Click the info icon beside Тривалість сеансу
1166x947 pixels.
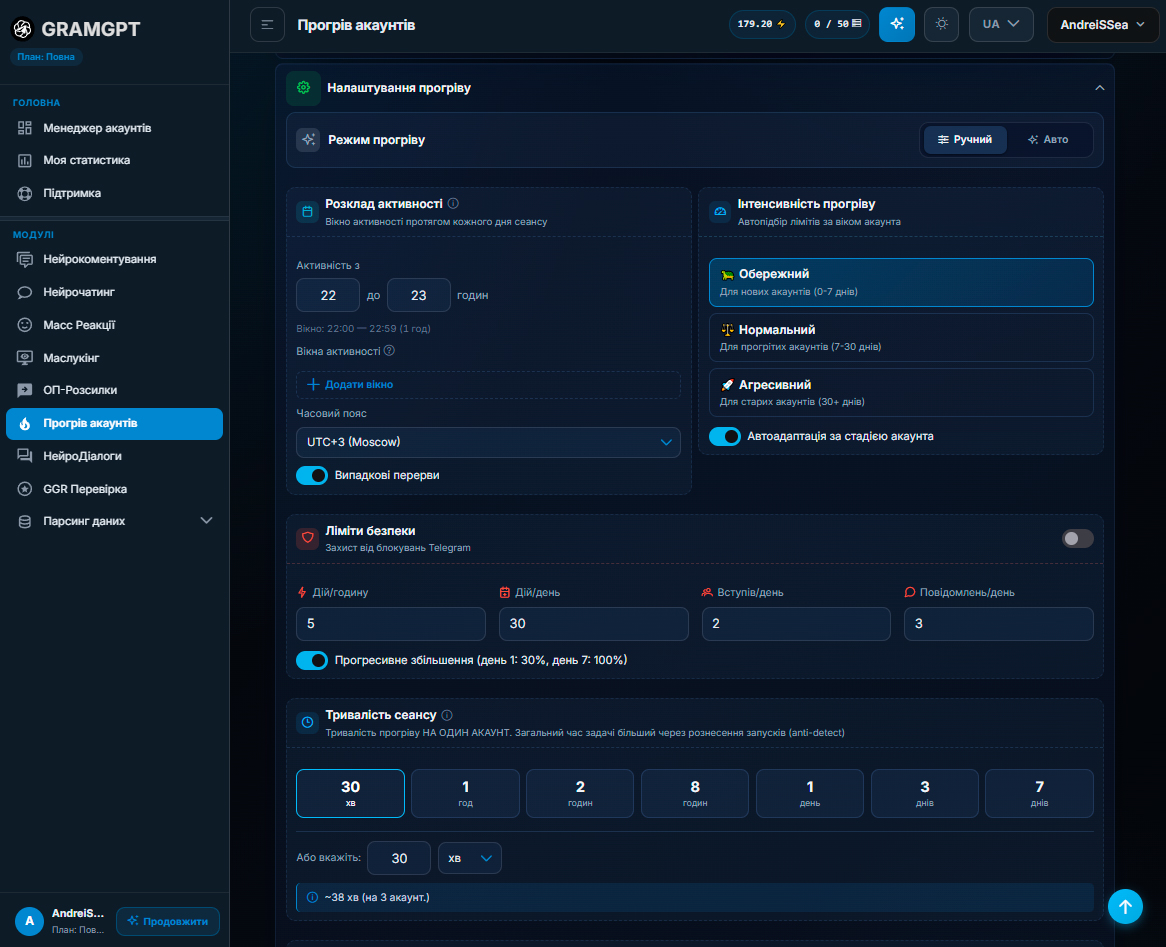pyautogui.click(x=447, y=715)
